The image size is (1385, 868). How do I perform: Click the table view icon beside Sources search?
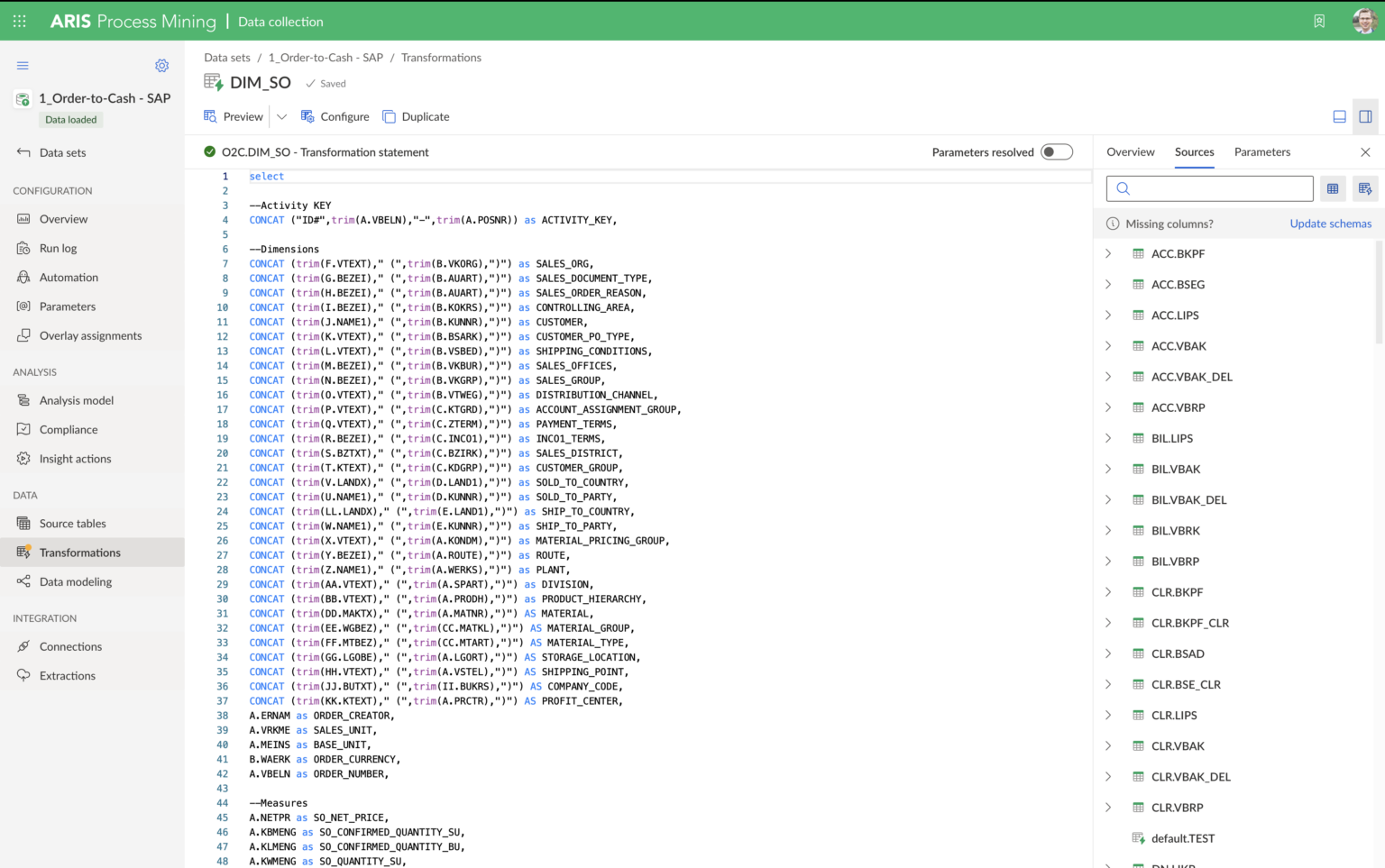click(1333, 188)
